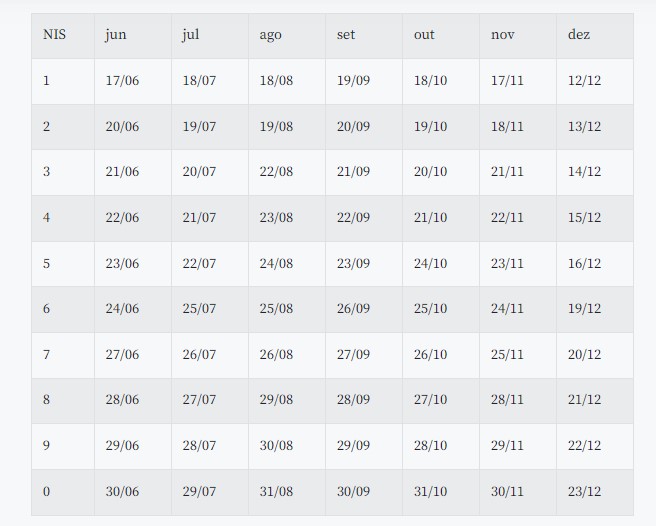Select the 20/12 date cell
Image resolution: width=656 pixels, height=526 pixels.
tap(584, 355)
